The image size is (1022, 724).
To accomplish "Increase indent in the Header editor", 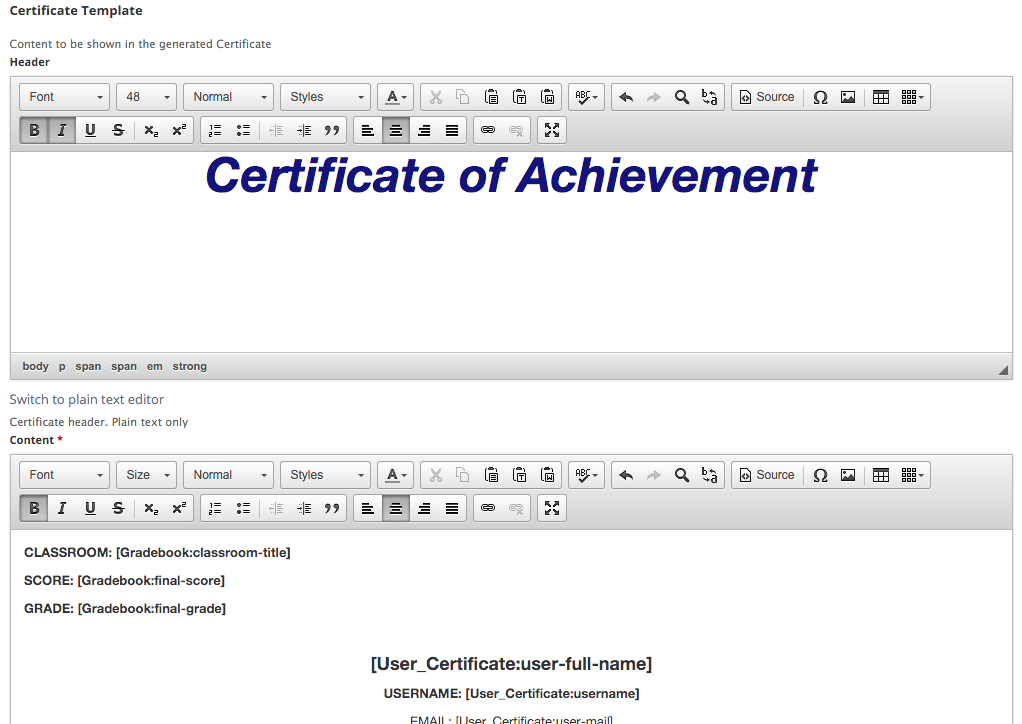I will (x=304, y=130).
